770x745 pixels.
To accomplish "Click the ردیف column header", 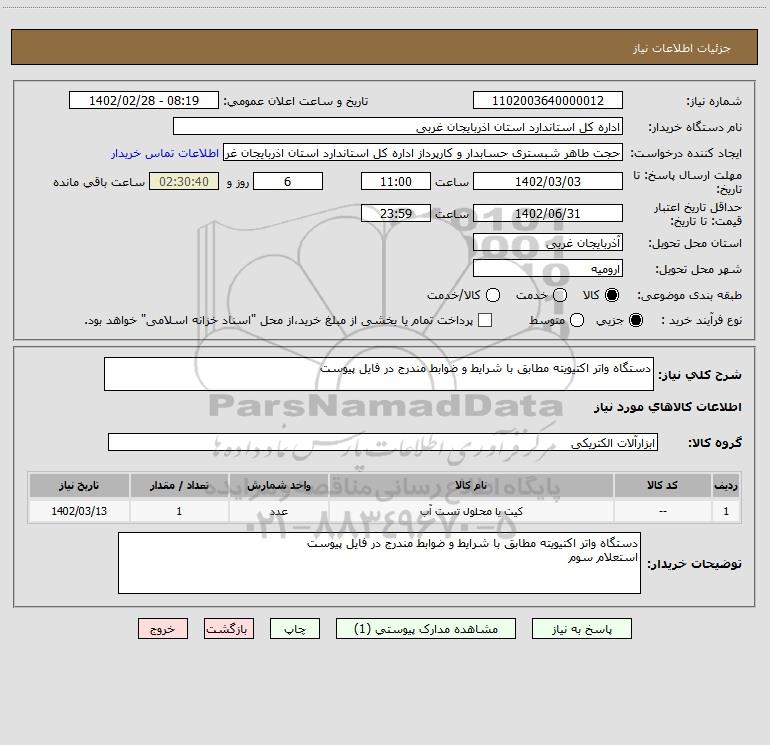I will (x=726, y=485).
